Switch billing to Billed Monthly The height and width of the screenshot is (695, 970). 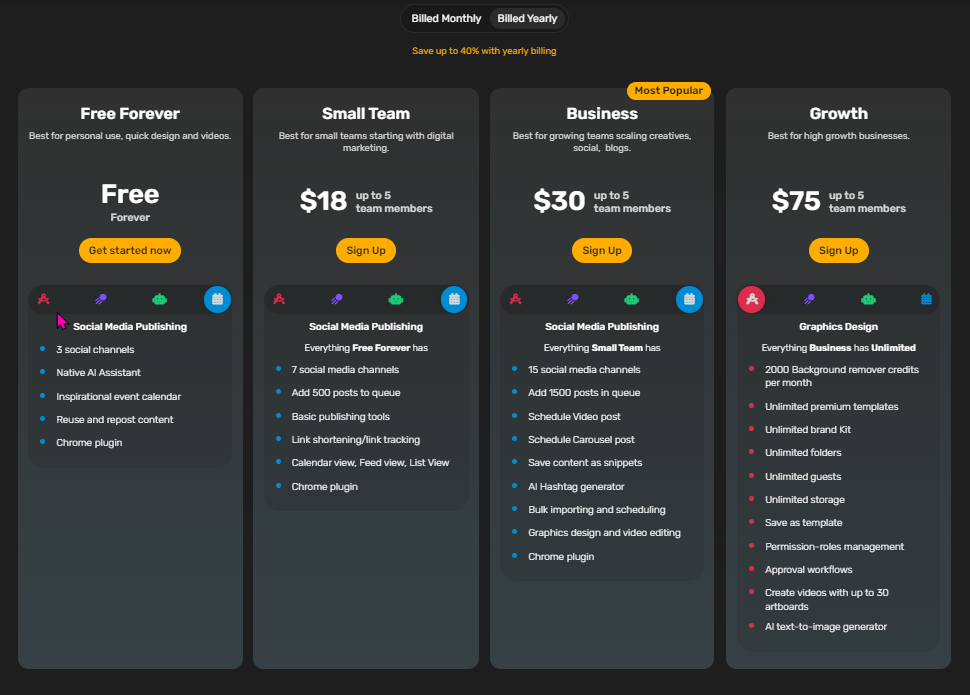[446, 19]
